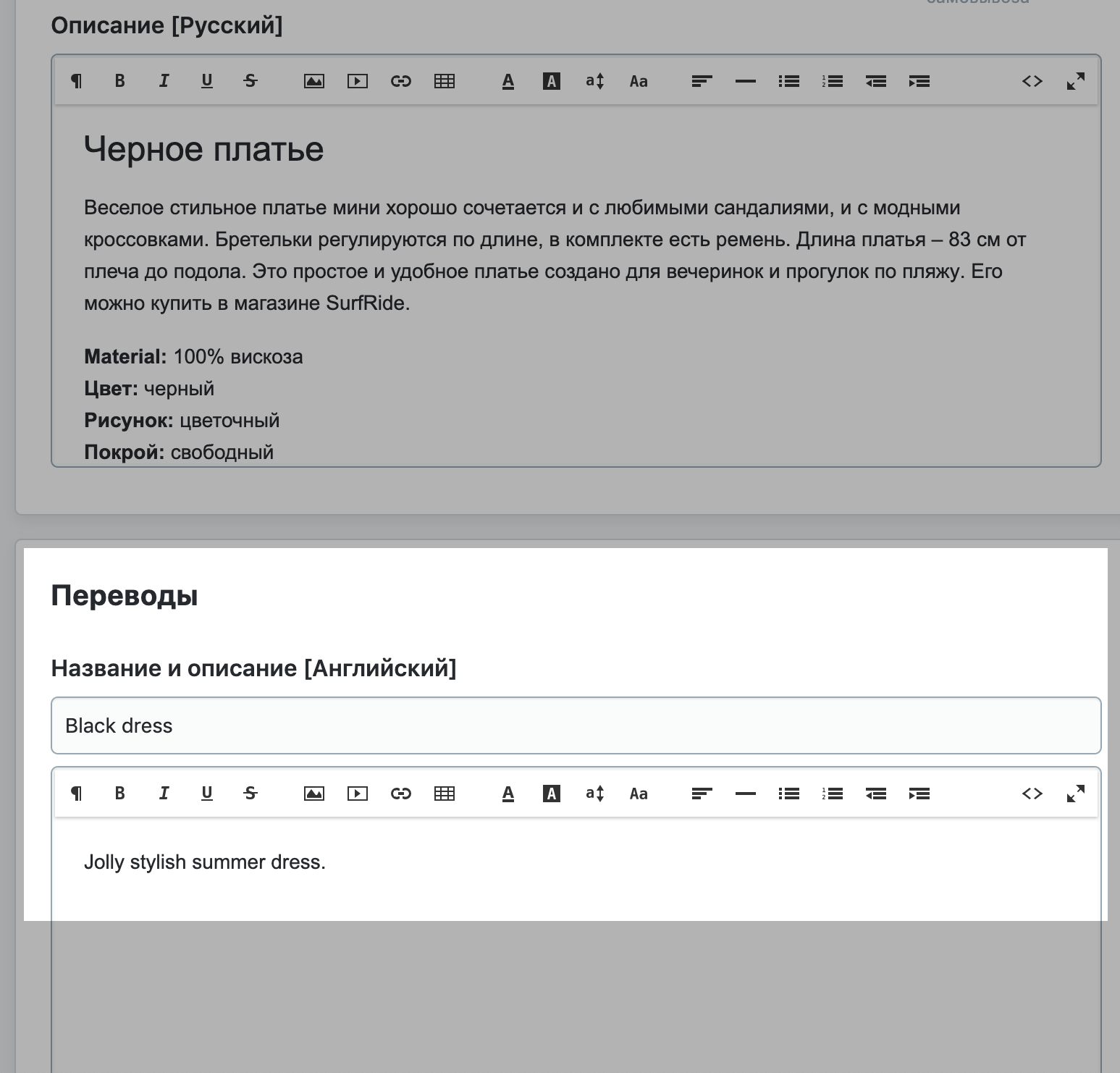Decrease indent in English translation toolbar
This screenshot has width=1120, height=1073.
(x=876, y=794)
